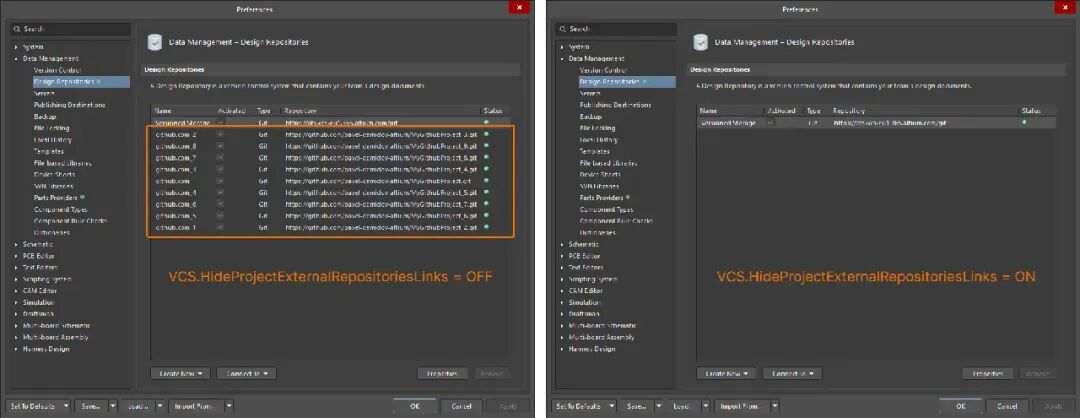Expand the Schematic category in the left window
1080x418 pixels.
click(17, 244)
